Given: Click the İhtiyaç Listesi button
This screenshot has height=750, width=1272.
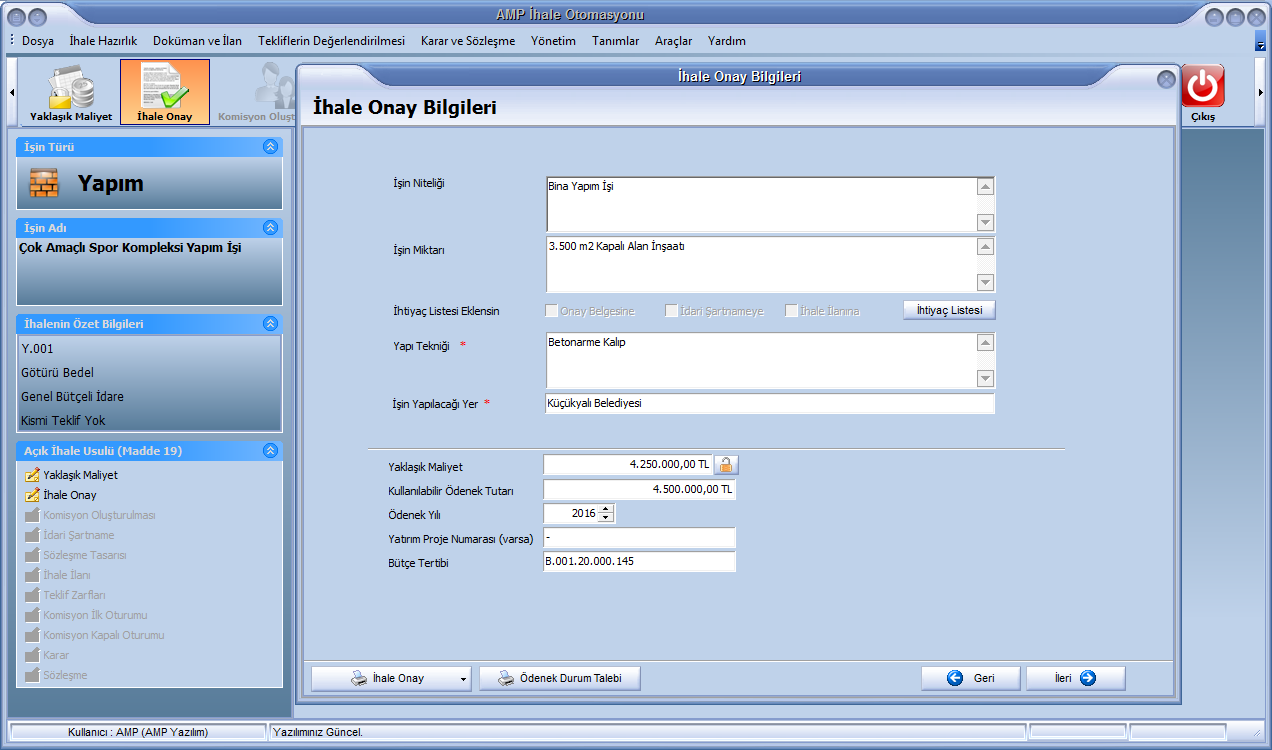Looking at the screenshot, I should pos(949,310).
